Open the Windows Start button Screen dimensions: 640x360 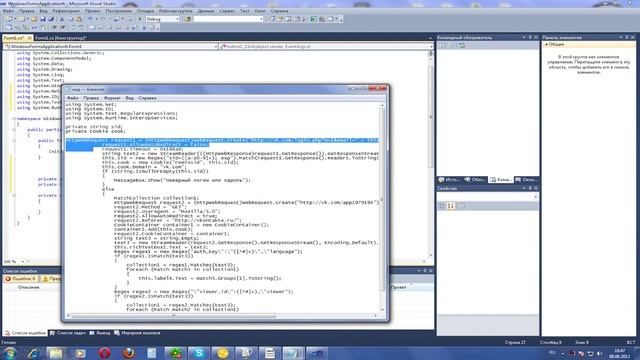[x=10, y=353]
